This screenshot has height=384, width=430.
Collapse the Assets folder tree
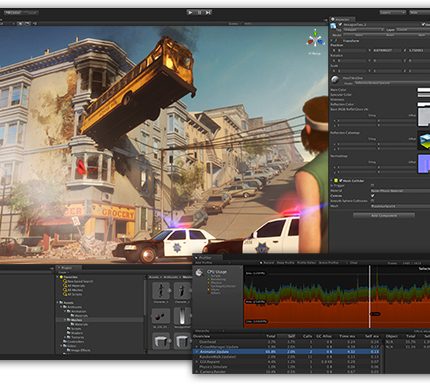tap(57, 303)
